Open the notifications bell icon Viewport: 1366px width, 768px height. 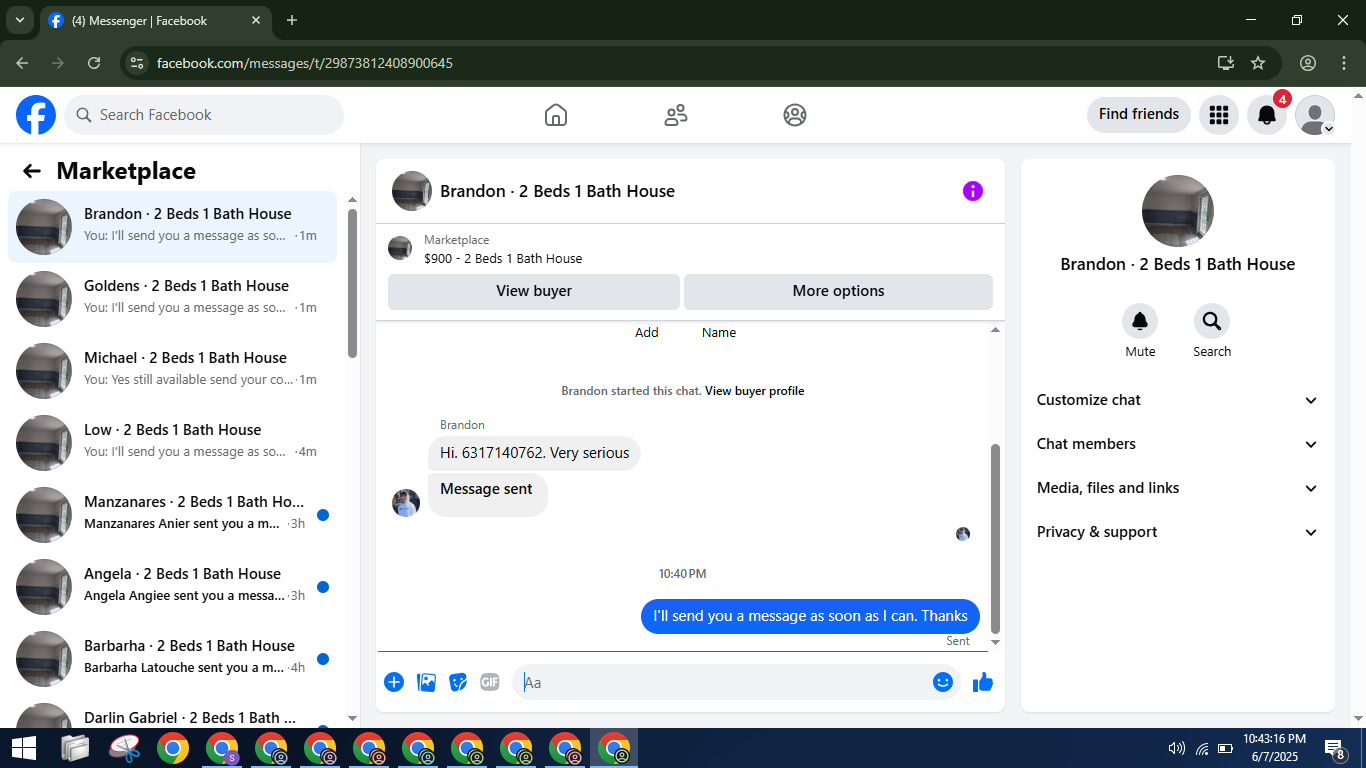pos(1267,115)
